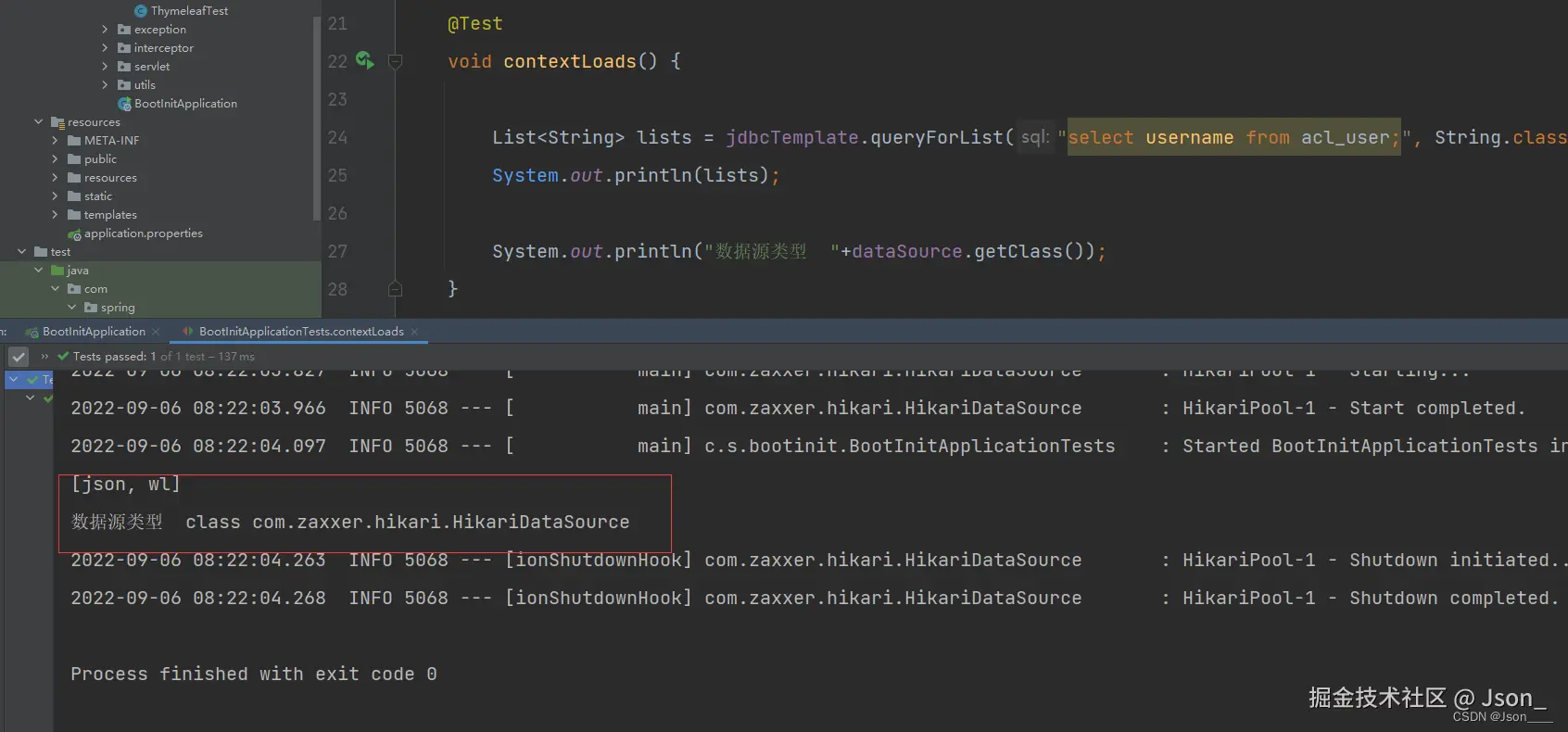
Task: Click the com package icon
Action: pos(74,289)
